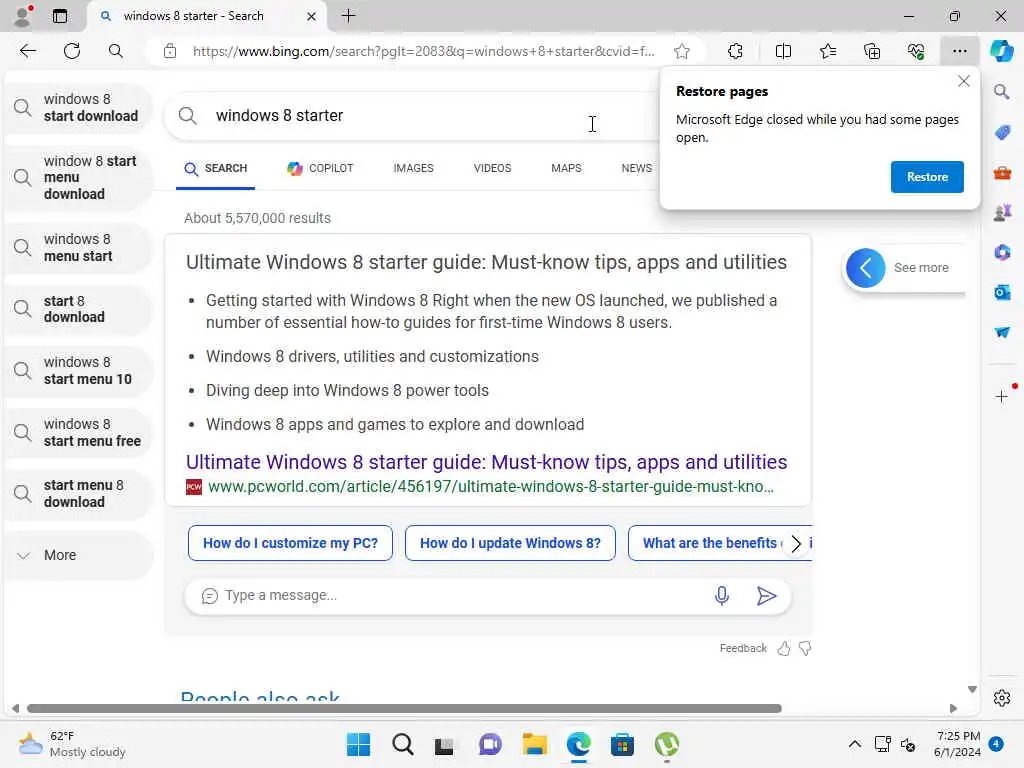Screen dimensions: 1024x768
Task: Expand More suggestions
Action: tap(78, 555)
